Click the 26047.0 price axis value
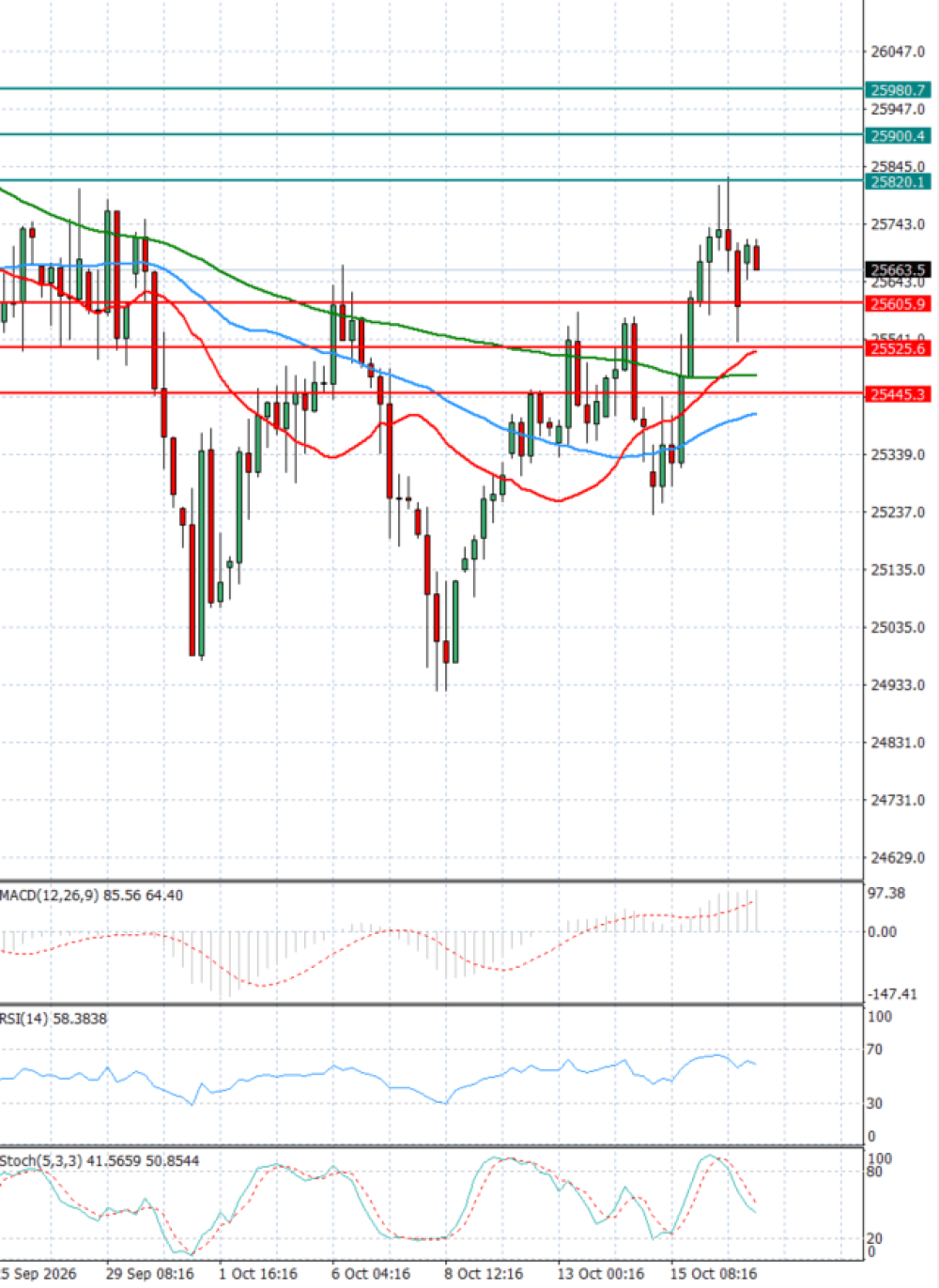 click(898, 52)
